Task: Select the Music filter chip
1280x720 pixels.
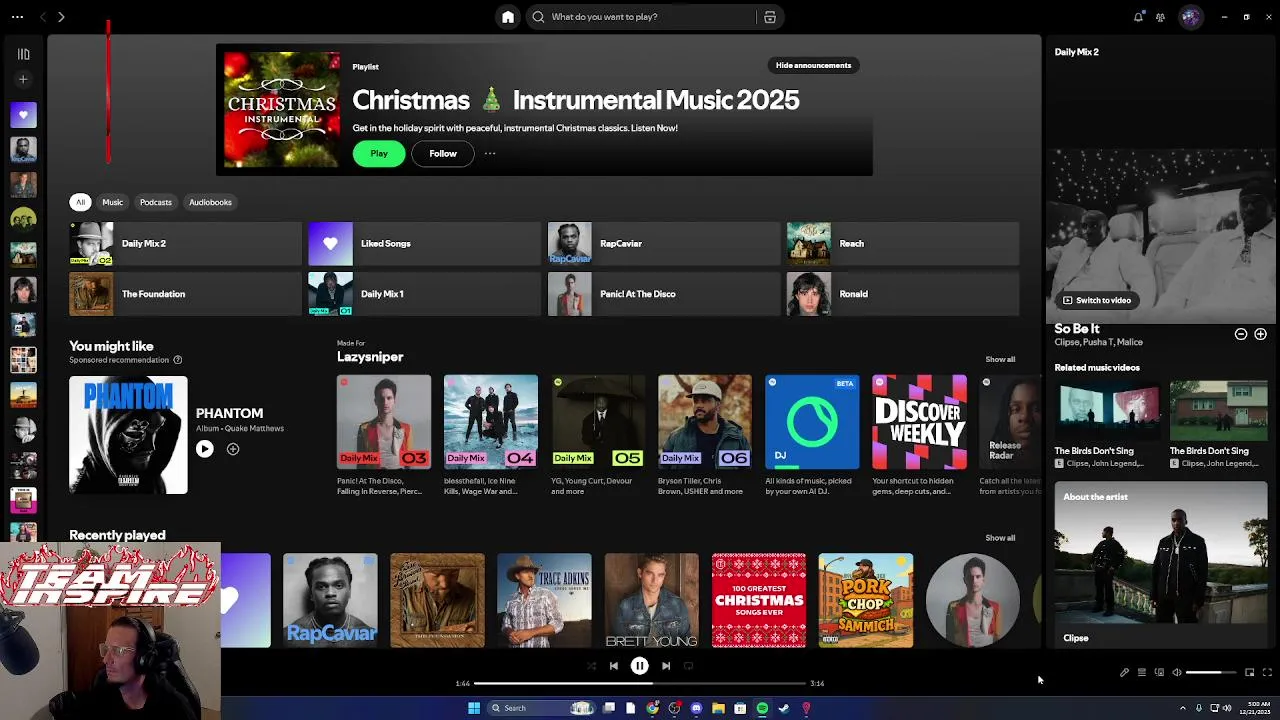Action: pos(112,202)
